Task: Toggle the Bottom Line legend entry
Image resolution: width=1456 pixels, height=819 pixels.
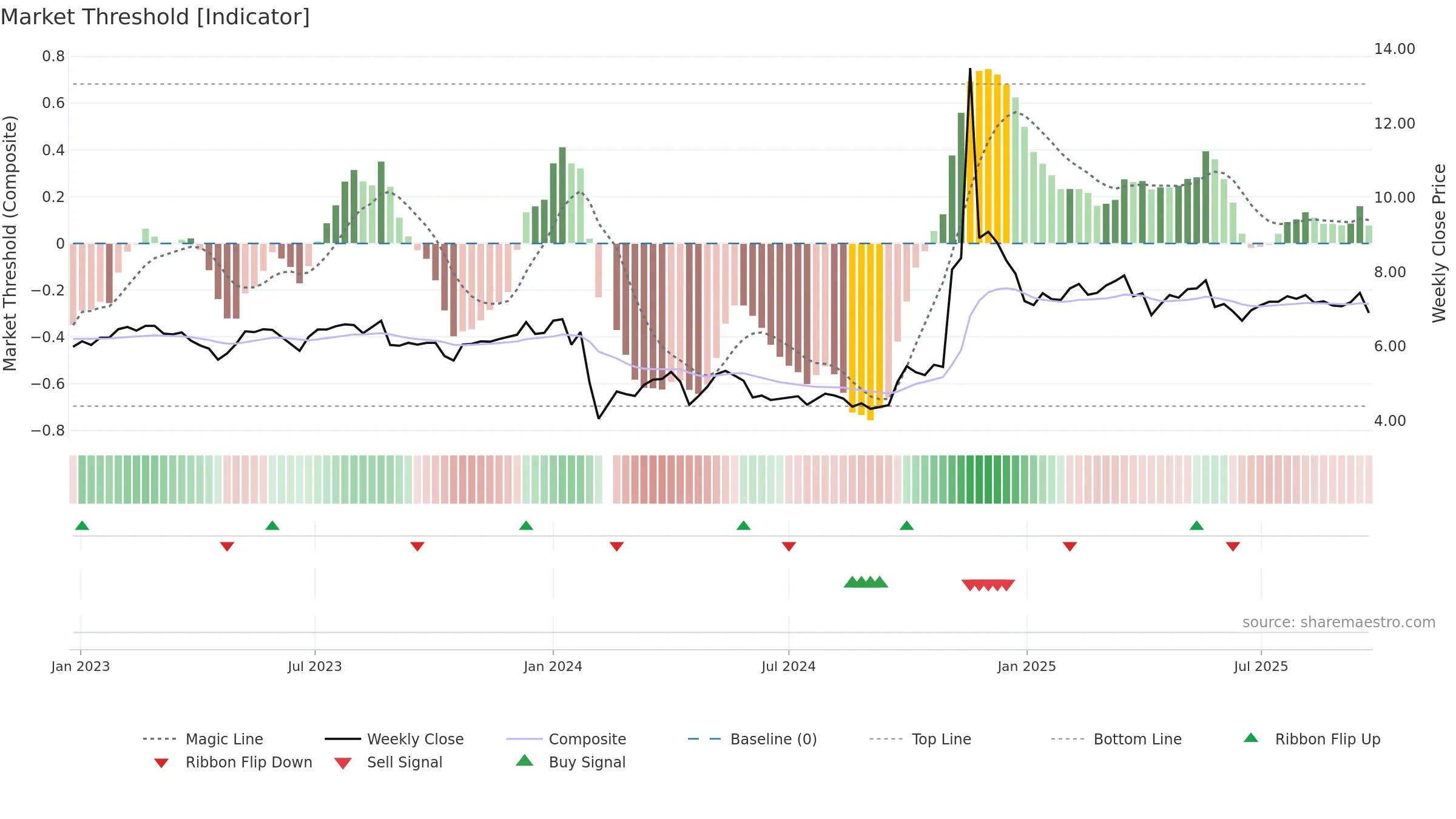Action: point(1116,739)
